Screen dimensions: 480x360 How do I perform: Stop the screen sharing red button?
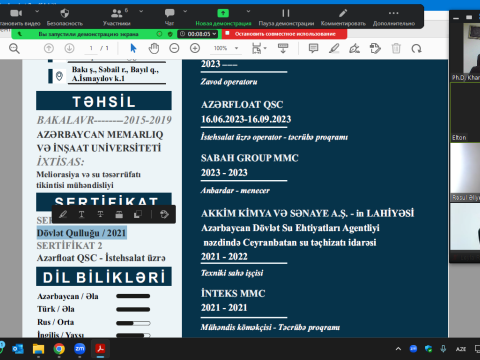pyautogui.click(x=285, y=34)
